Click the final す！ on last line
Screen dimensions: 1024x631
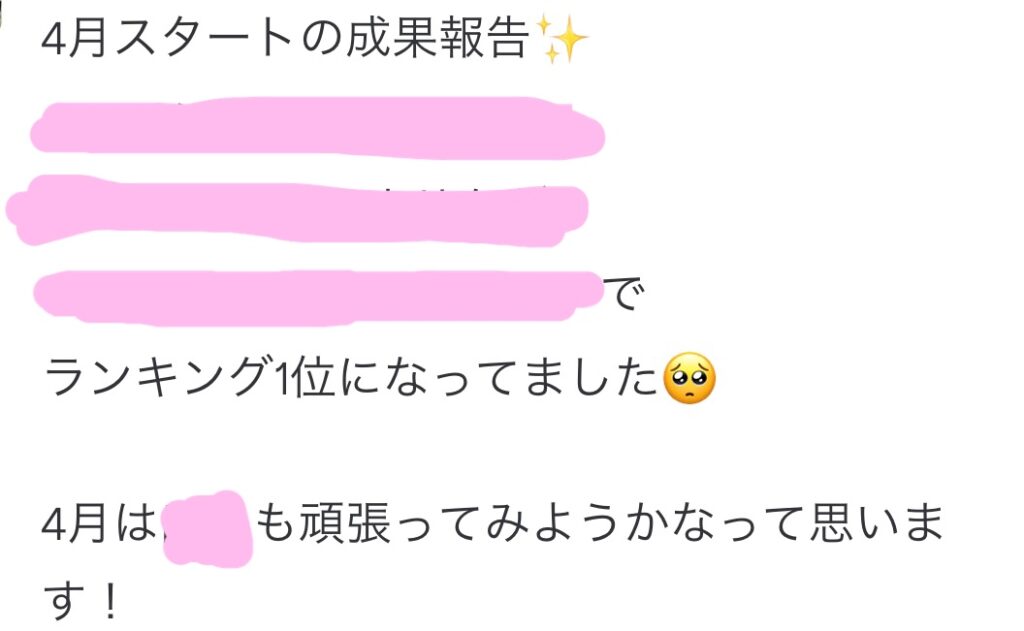pos(82,600)
